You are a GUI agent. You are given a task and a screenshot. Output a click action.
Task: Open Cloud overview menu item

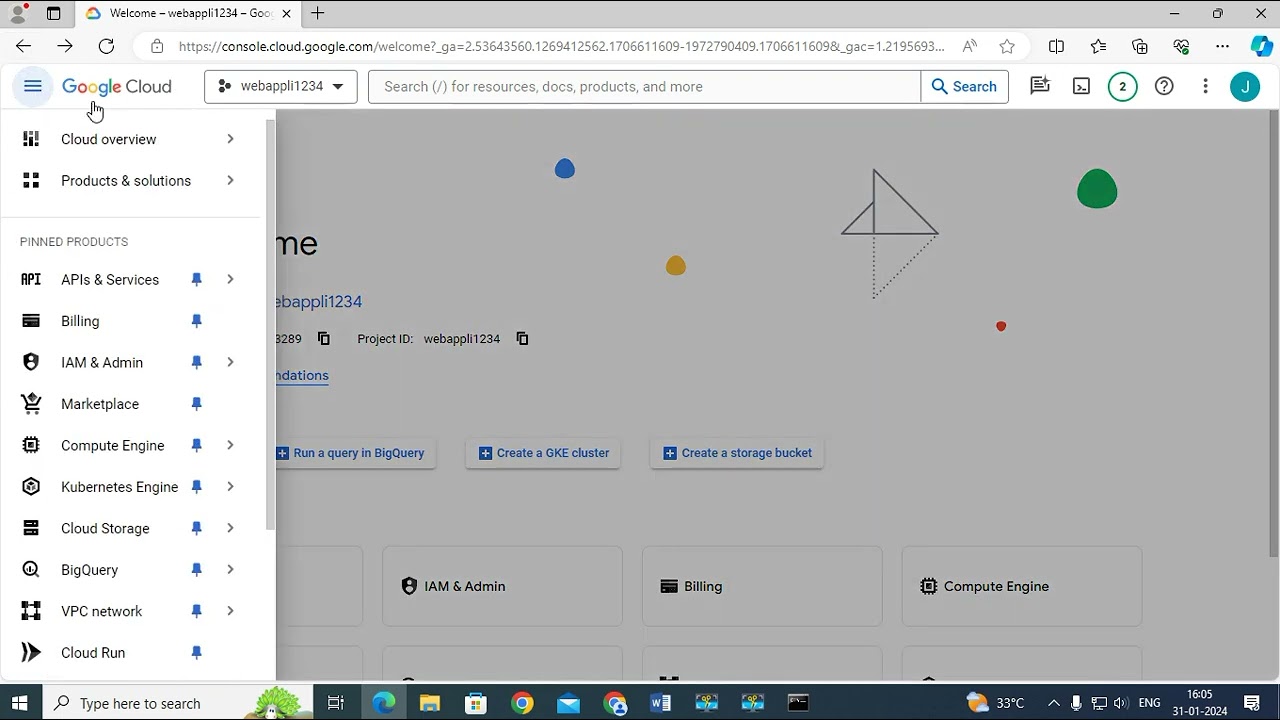pyautogui.click(x=132, y=139)
